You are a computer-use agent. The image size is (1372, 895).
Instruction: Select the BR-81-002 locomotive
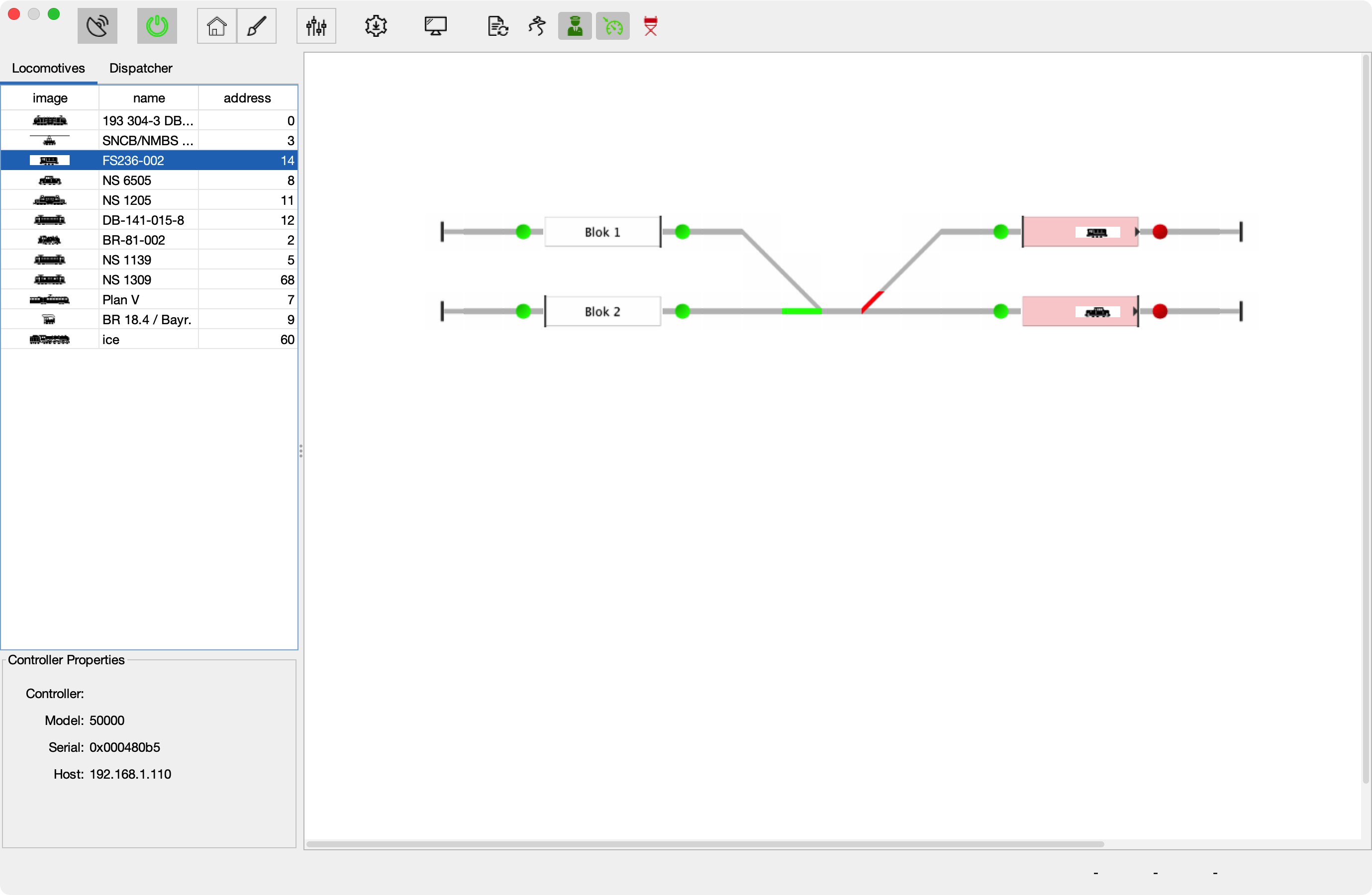click(x=149, y=240)
